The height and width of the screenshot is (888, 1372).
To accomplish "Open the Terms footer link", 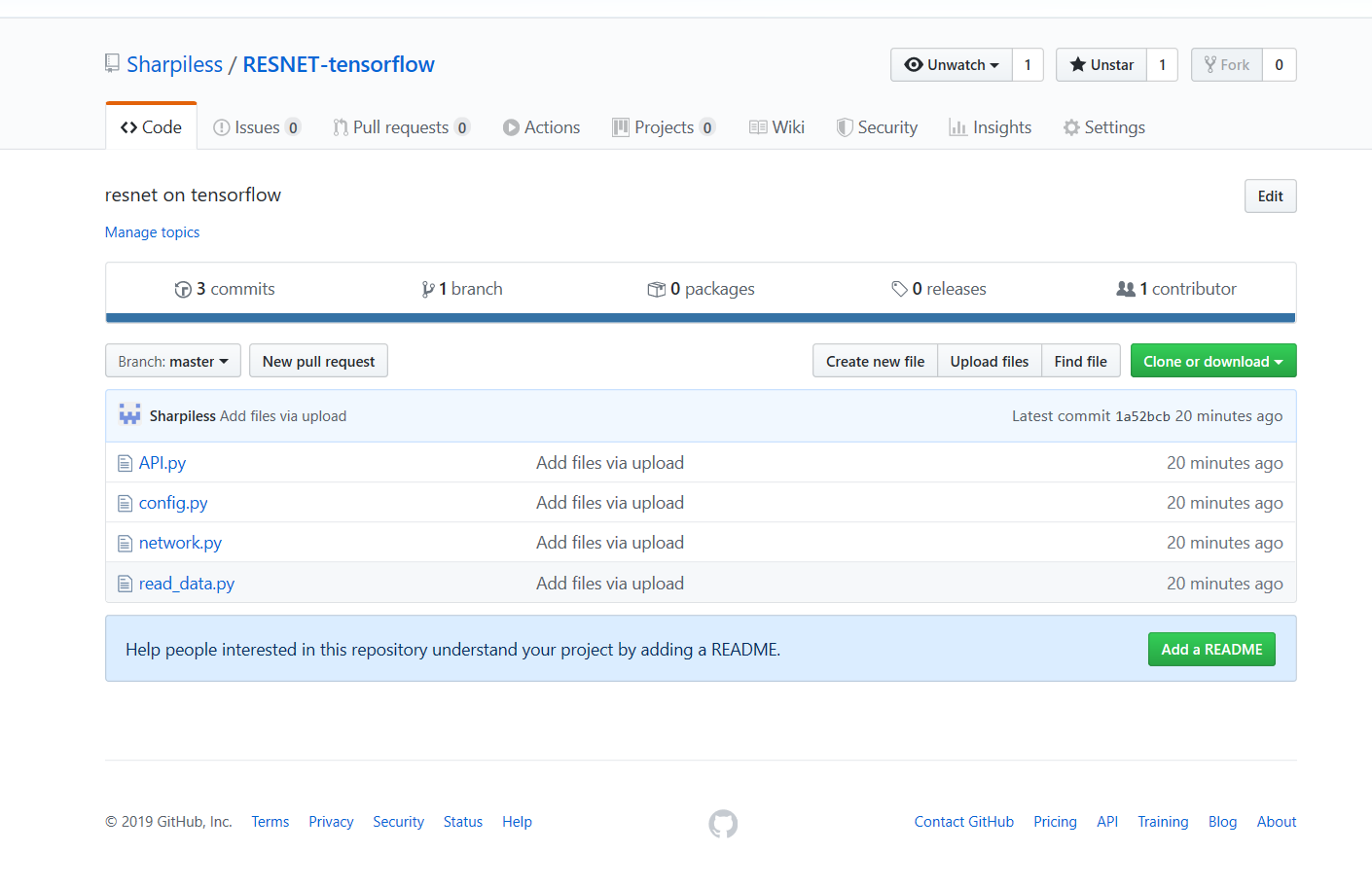I will tap(270, 822).
